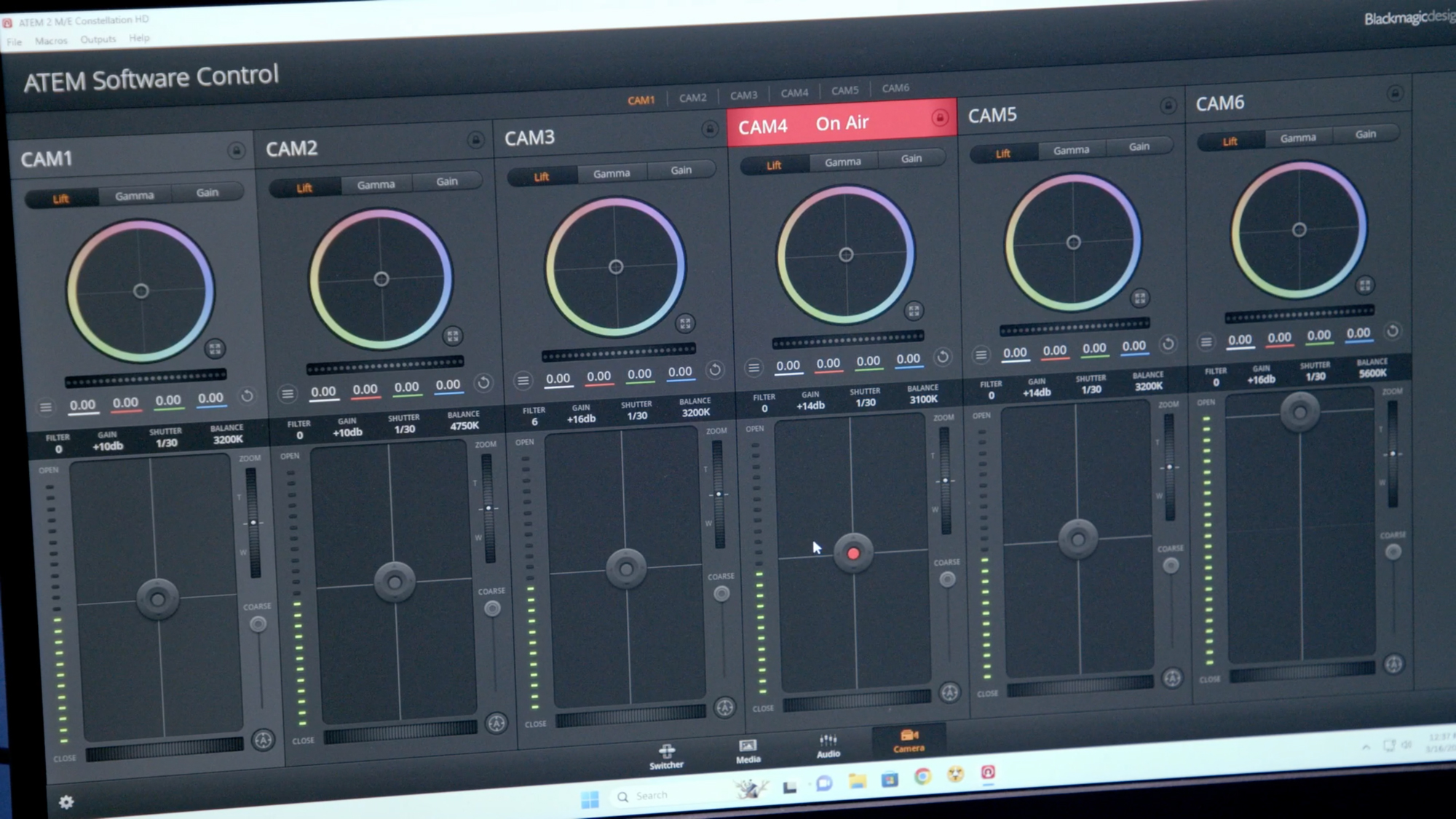Click the CAM3 gain +16db value
Screen dimensions: 1456x819
pyautogui.click(x=581, y=419)
